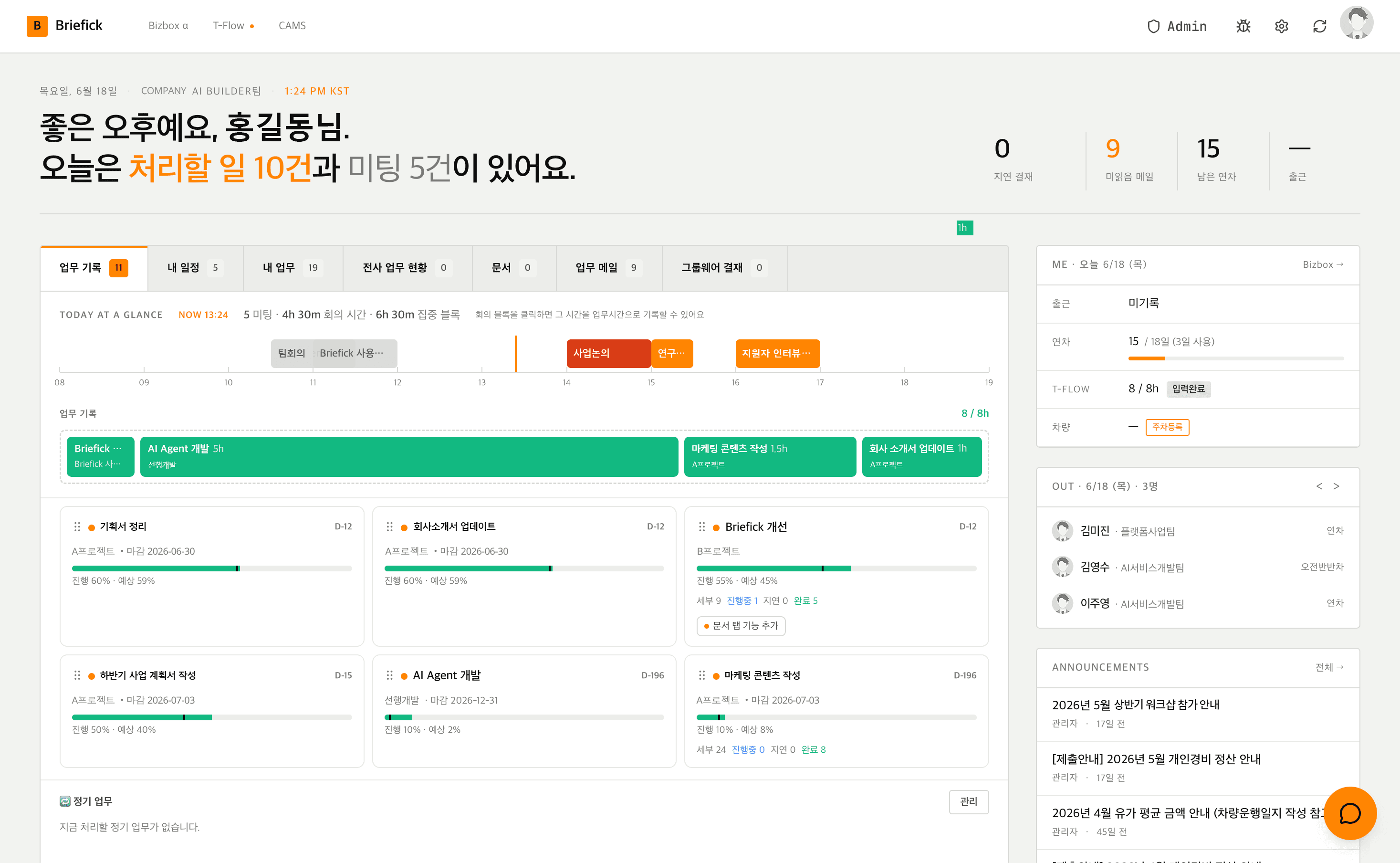Open Bizbox α in top navigation

point(168,26)
